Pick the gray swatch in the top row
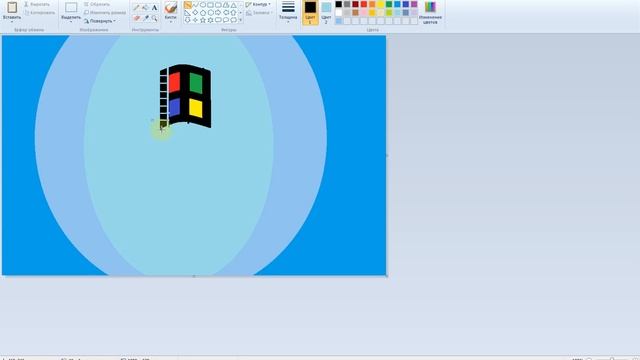 (347, 4)
